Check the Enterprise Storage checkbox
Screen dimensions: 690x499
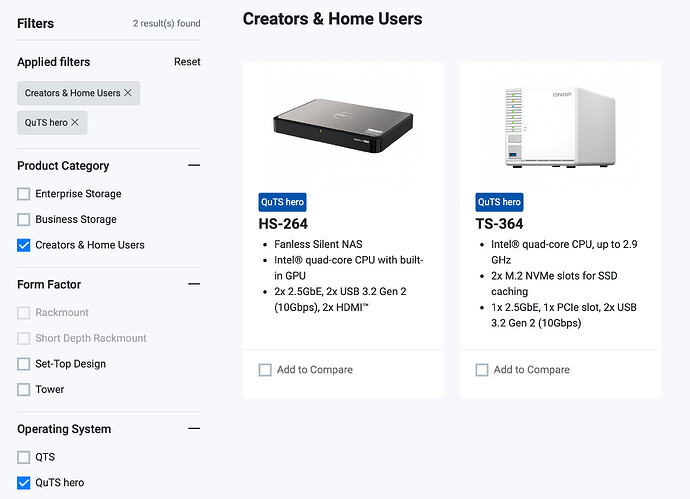point(24,194)
